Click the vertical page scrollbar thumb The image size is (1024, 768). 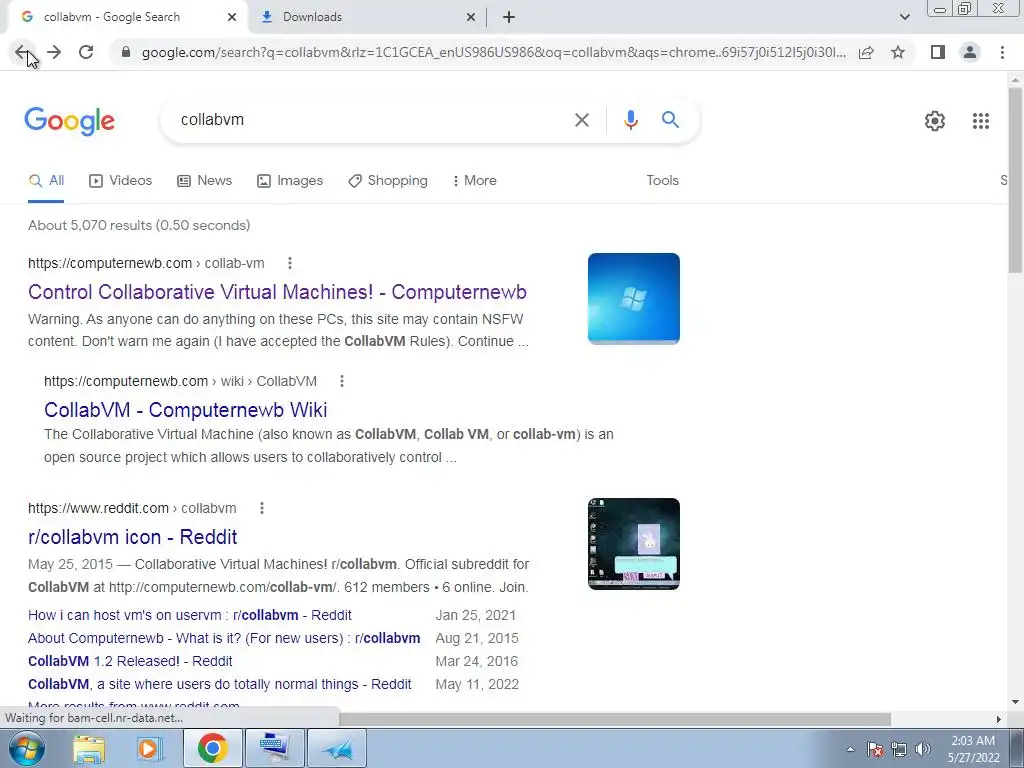point(1015,180)
